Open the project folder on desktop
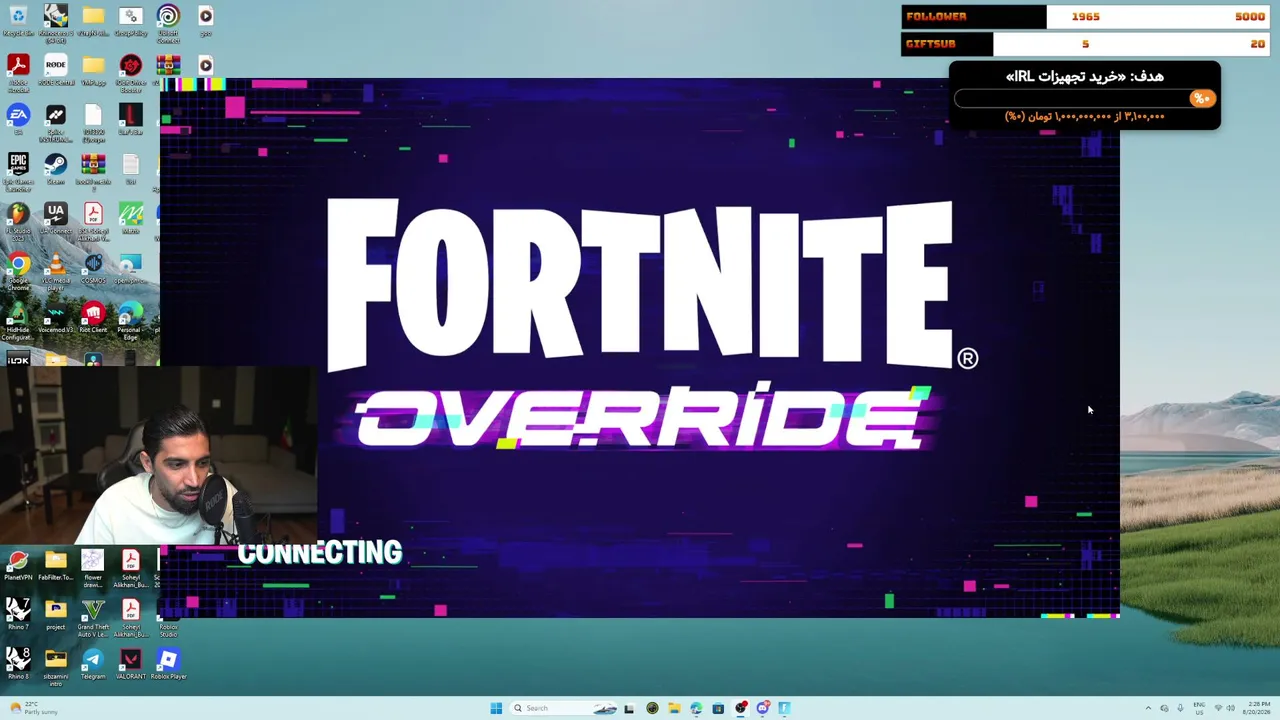Image resolution: width=1280 pixels, height=720 pixels. 55,615
